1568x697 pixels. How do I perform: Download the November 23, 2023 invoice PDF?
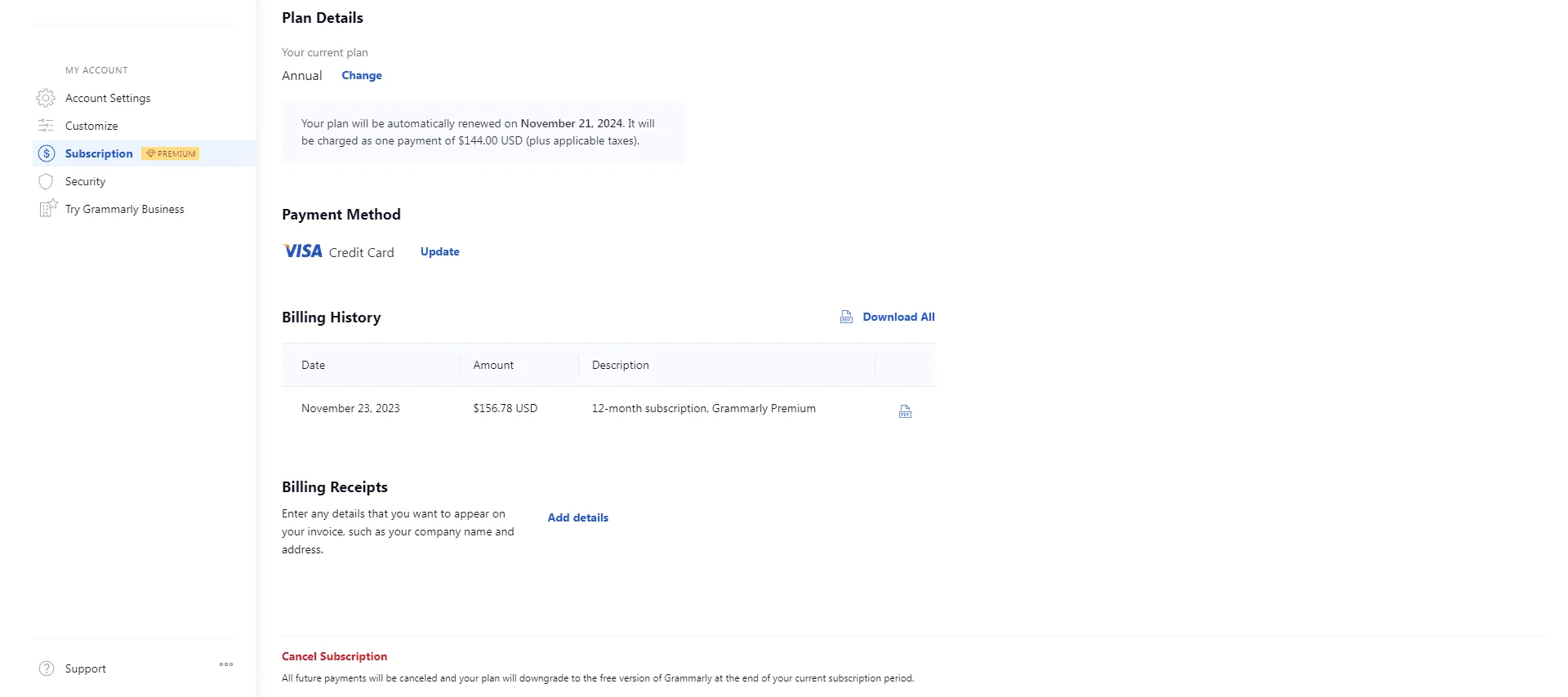coord(905,411)
